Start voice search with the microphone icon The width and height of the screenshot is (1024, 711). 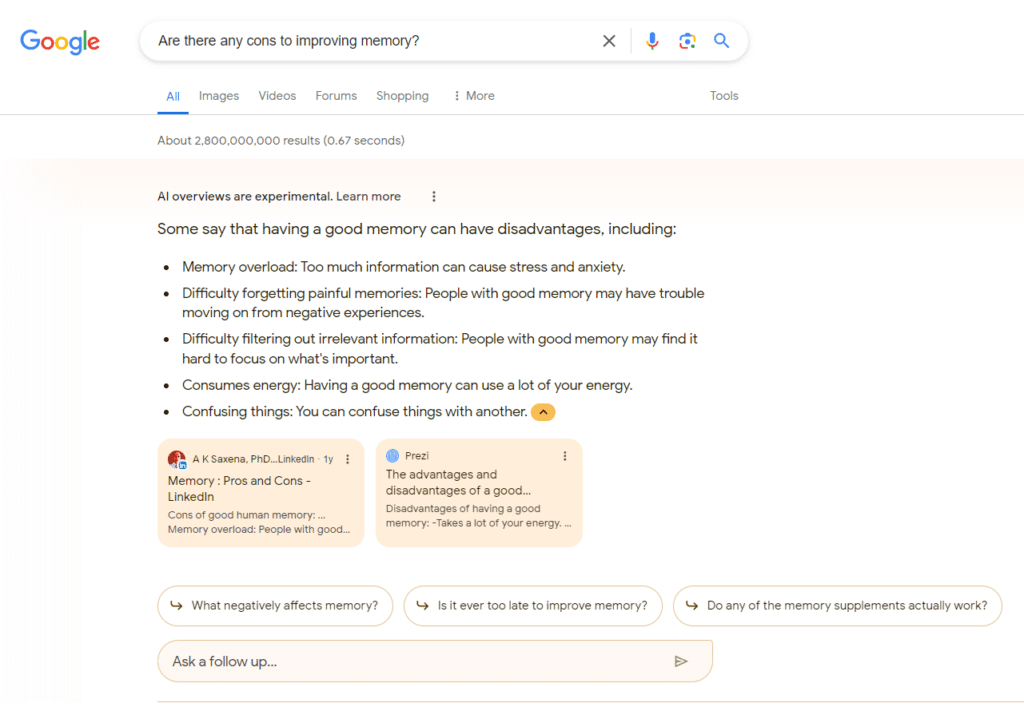tap(652, 41)
